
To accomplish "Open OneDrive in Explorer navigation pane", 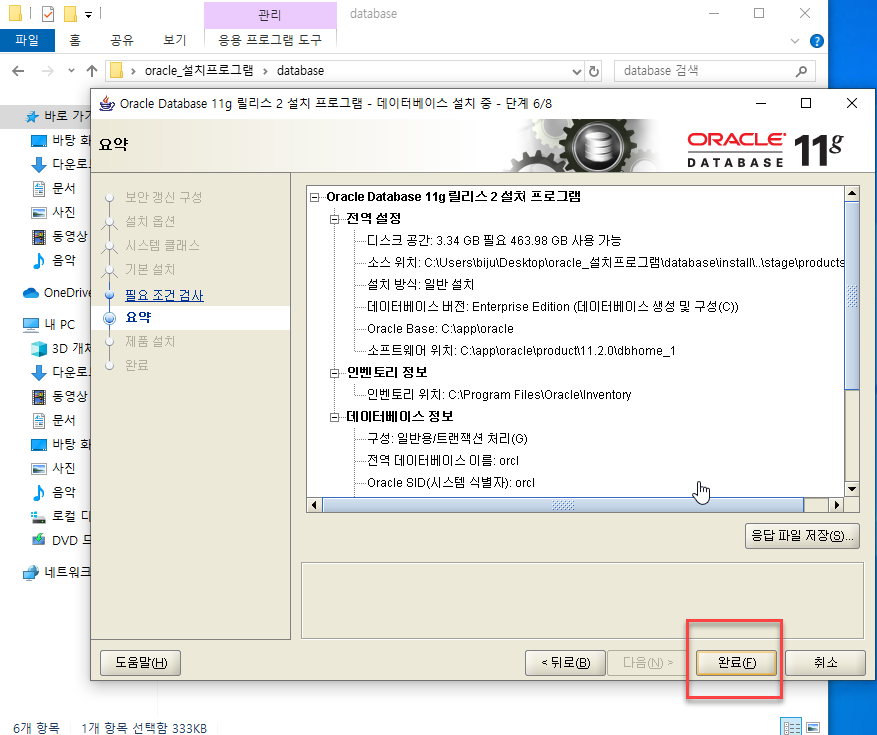I will pos(56,293).
